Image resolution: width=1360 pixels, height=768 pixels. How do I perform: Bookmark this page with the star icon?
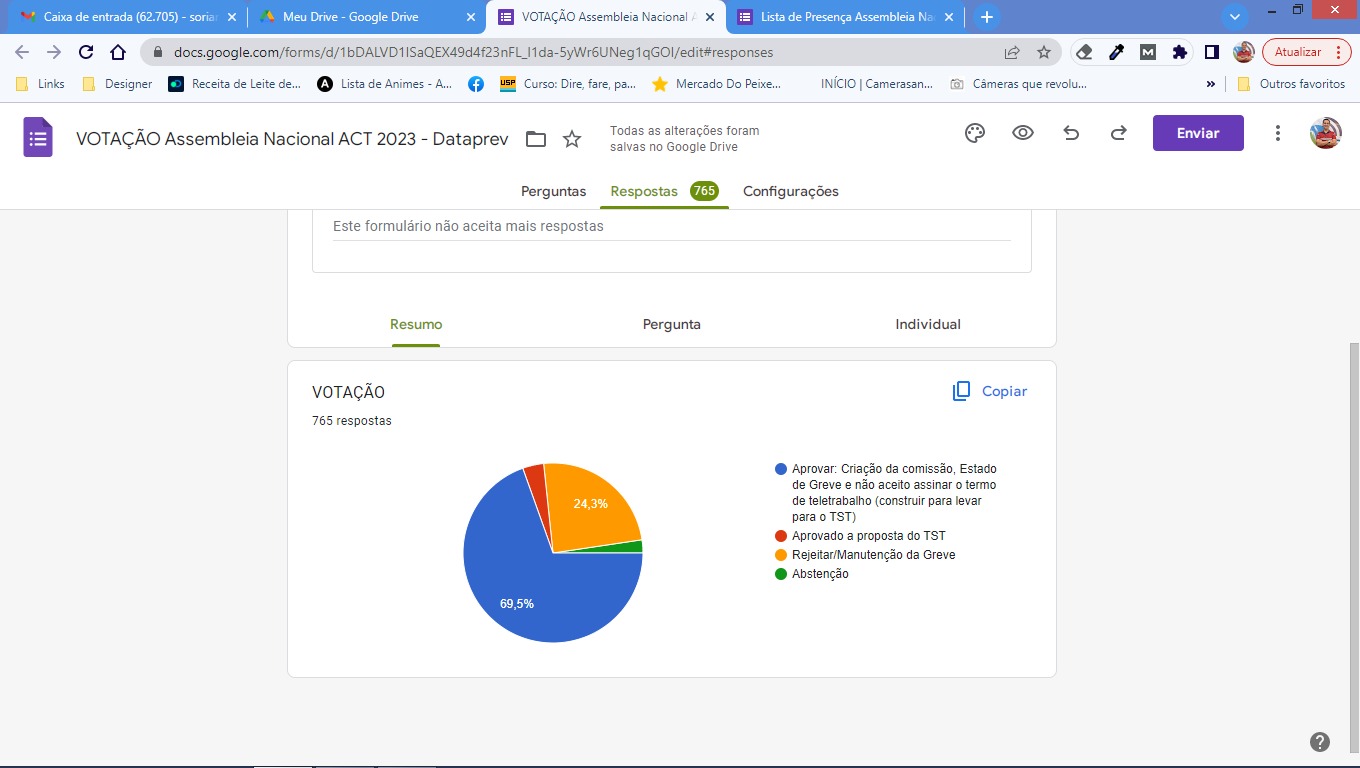click(x=1044, y=52)
